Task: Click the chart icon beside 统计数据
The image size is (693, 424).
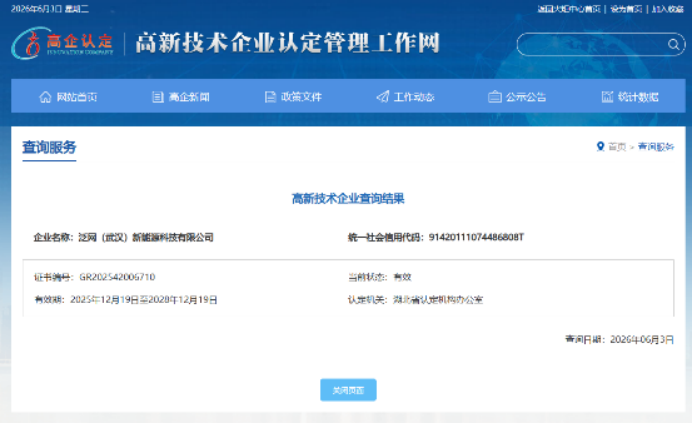Action: [607, 97]
